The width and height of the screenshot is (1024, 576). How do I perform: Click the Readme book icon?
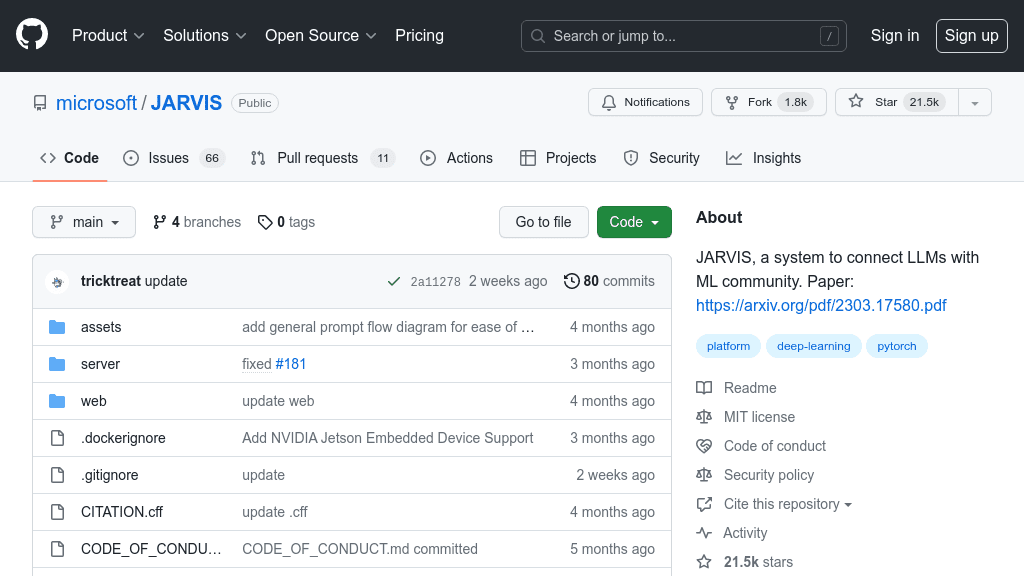pos(707,388)
